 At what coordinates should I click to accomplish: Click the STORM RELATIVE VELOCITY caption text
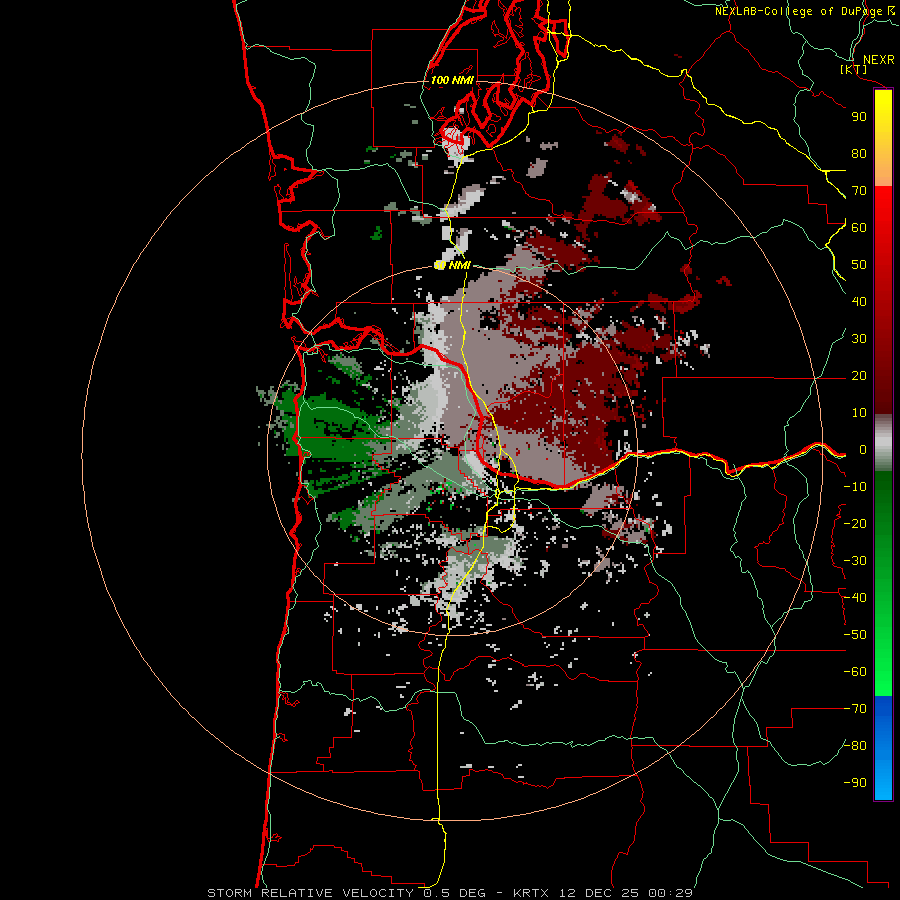pyautogui.click(x=310, y=893)
